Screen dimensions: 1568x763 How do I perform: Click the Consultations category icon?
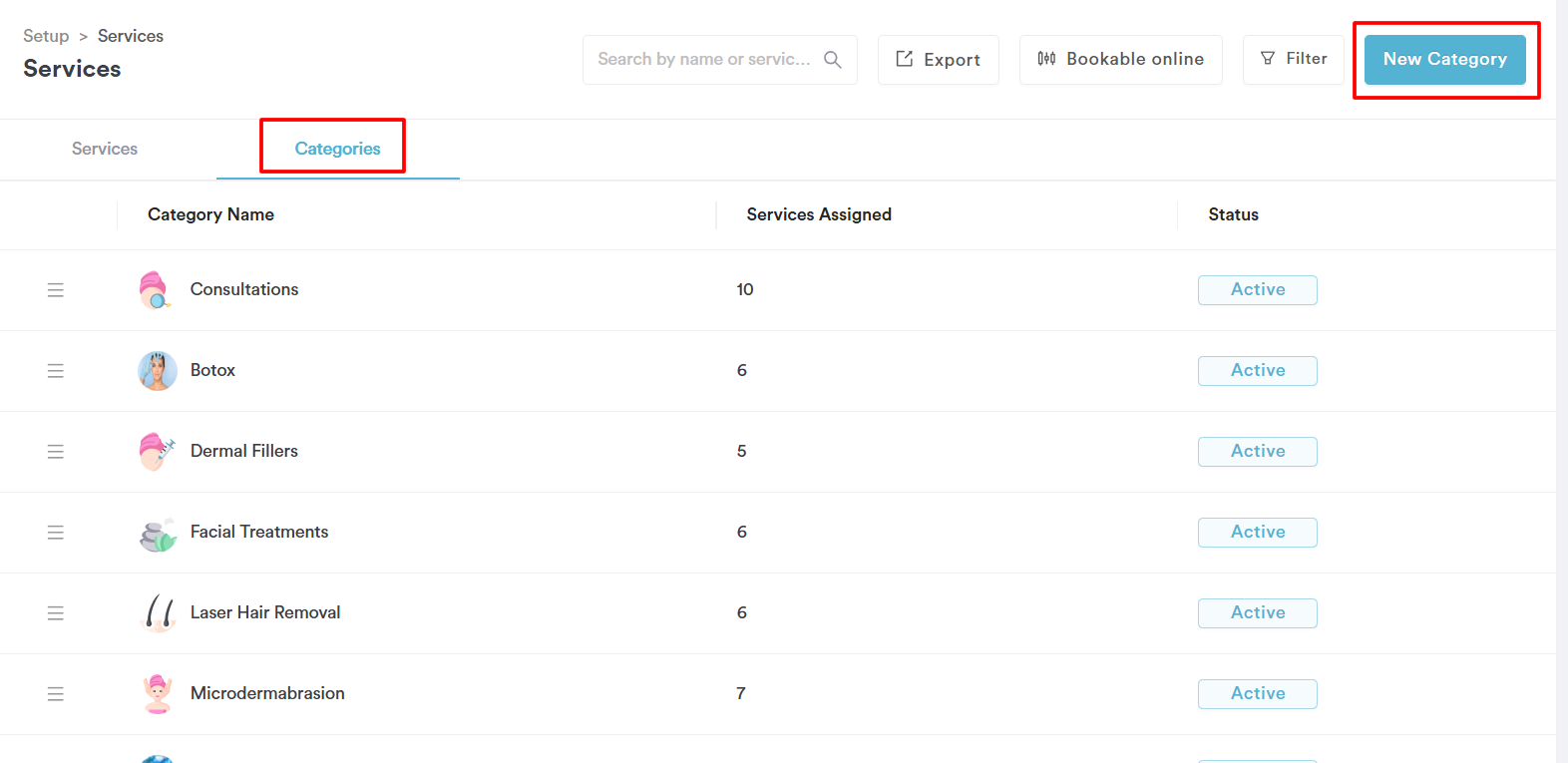[x=157, y=290]
